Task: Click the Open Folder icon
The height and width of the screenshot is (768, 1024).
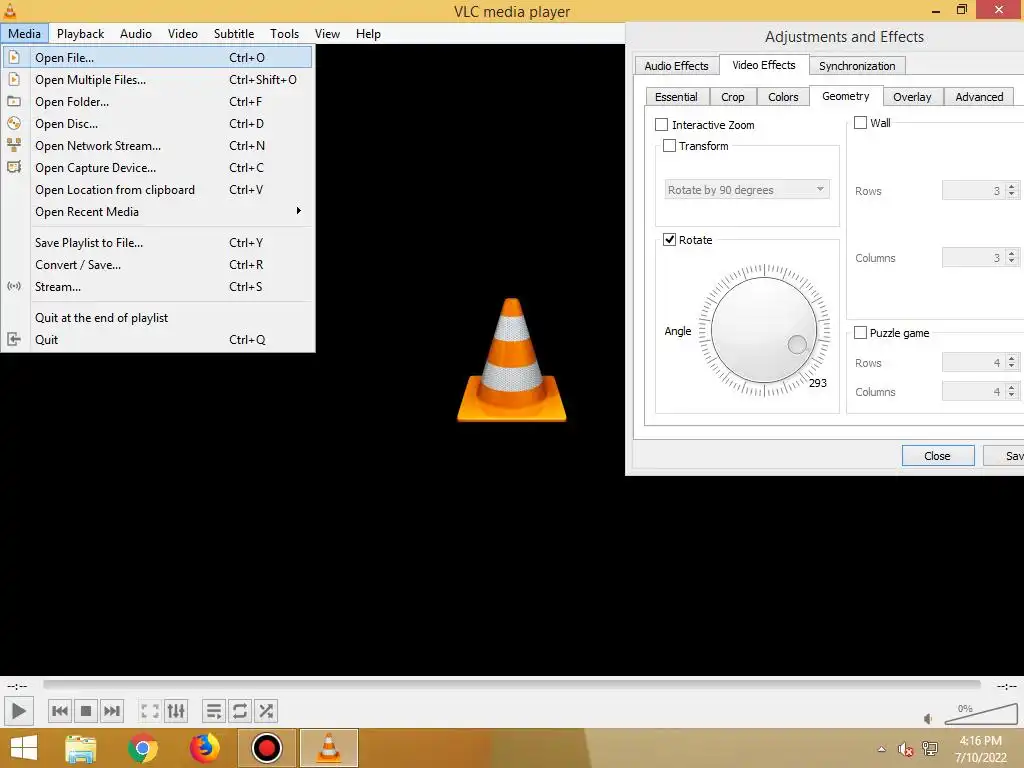Action: (x=14, y=101)
